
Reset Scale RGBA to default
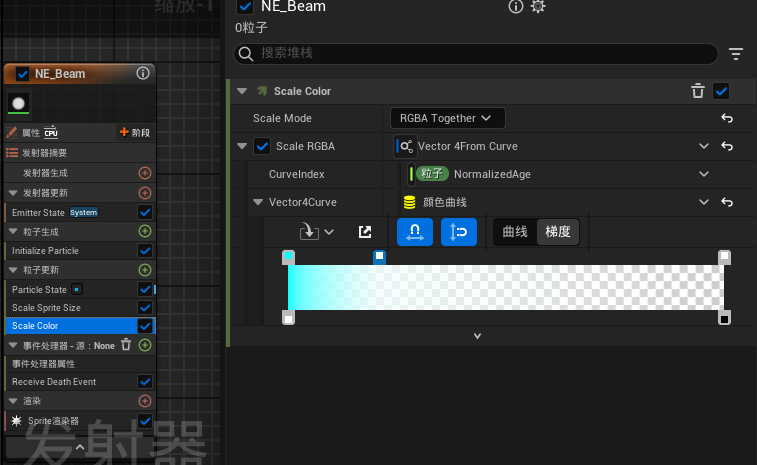coord(727,146)
